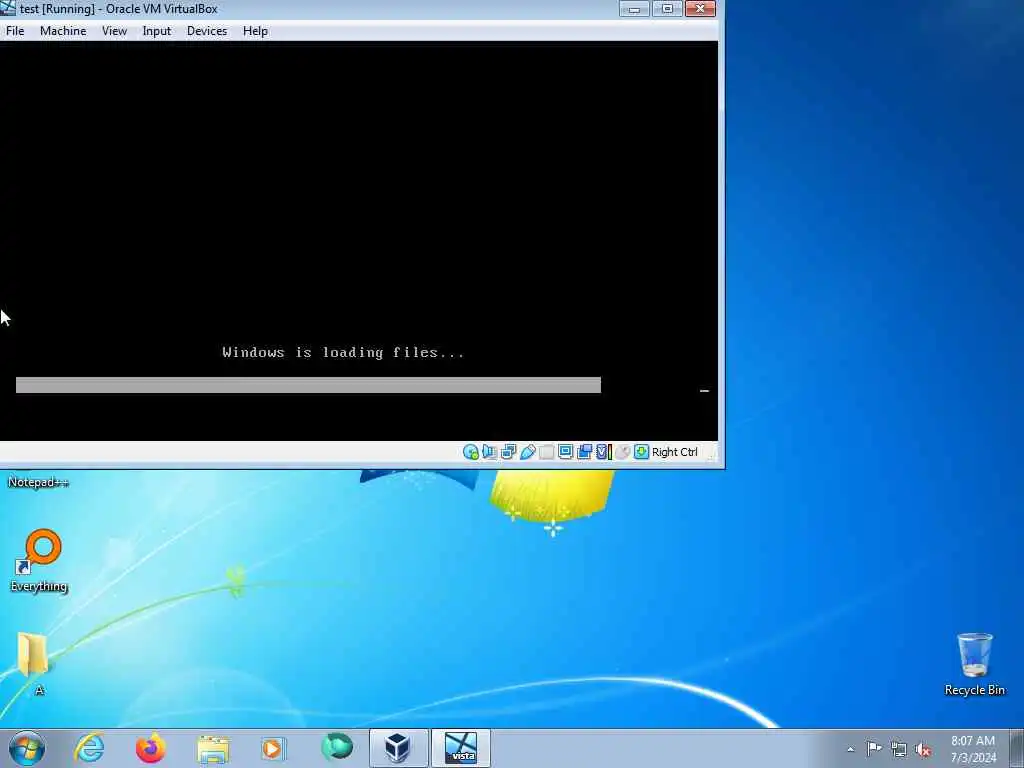1024x768 pixels.
Task: Select the Everything desktop shortcut
Action: [x=39, y=561]
